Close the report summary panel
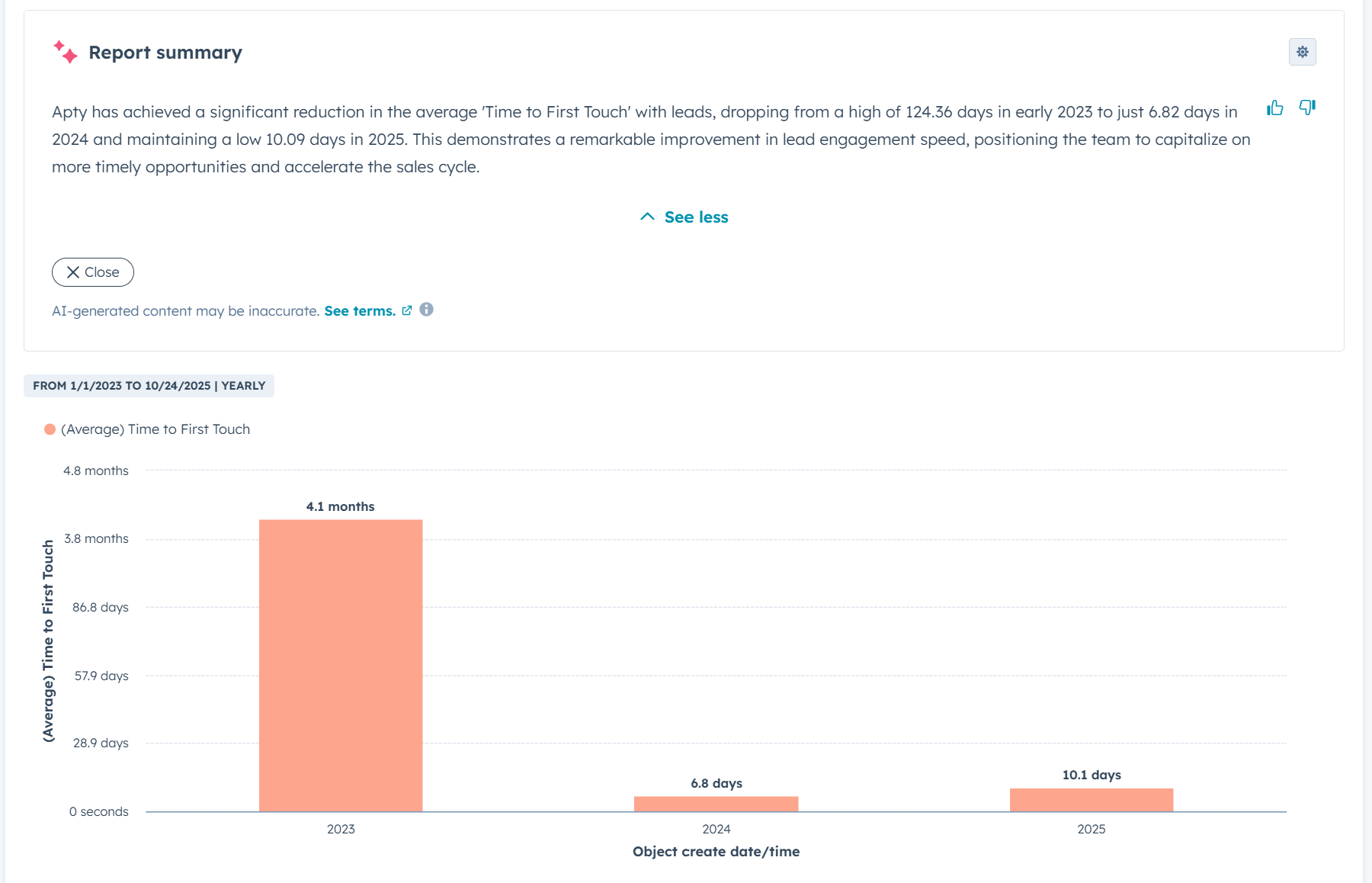Screen dimensions: 1372x883 tap(93, 272)
